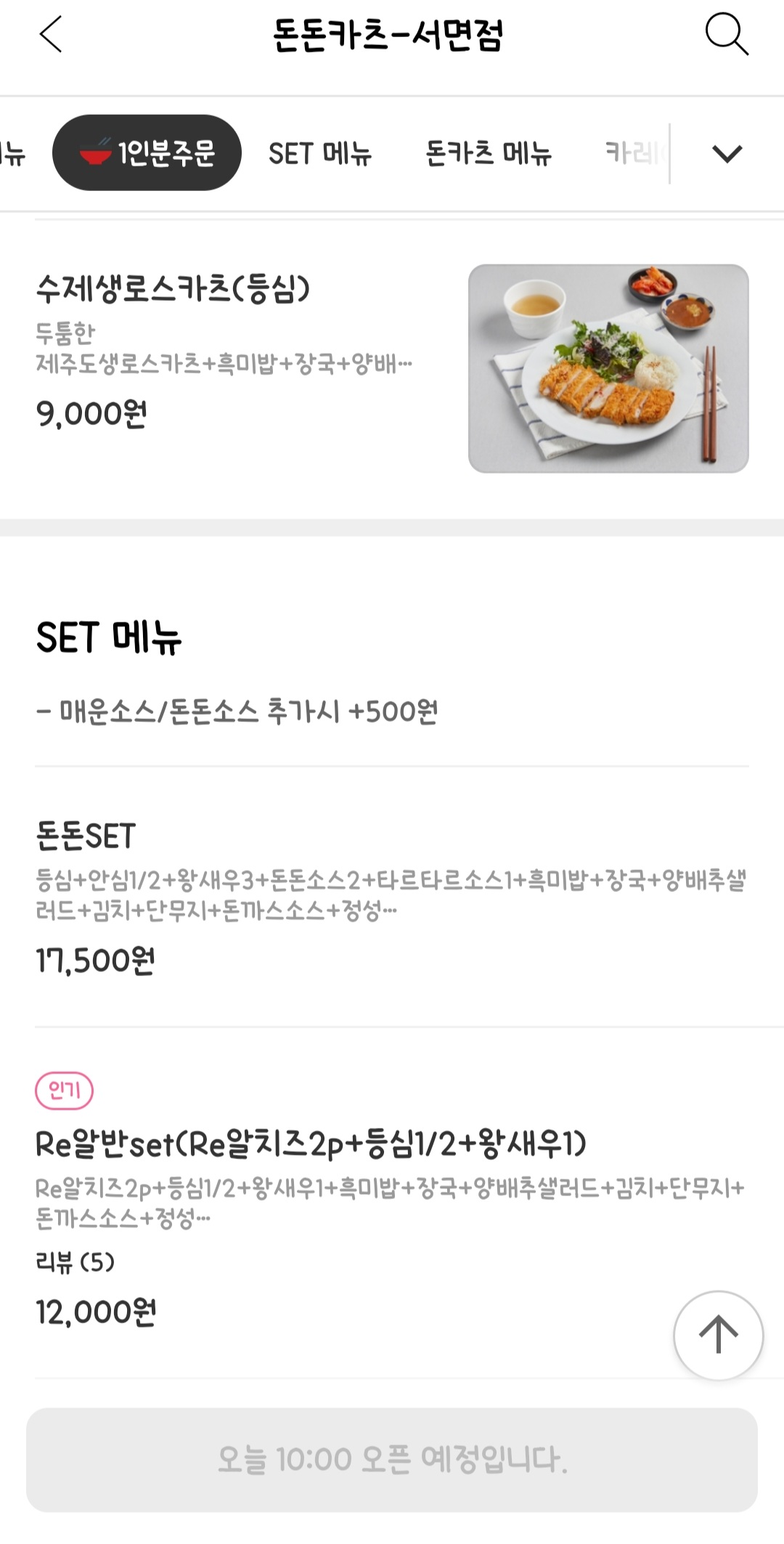This screenshot has width=784, height=1544.
Task: Select the 1인분주문 category tab
Action: [x=147, y=153]
